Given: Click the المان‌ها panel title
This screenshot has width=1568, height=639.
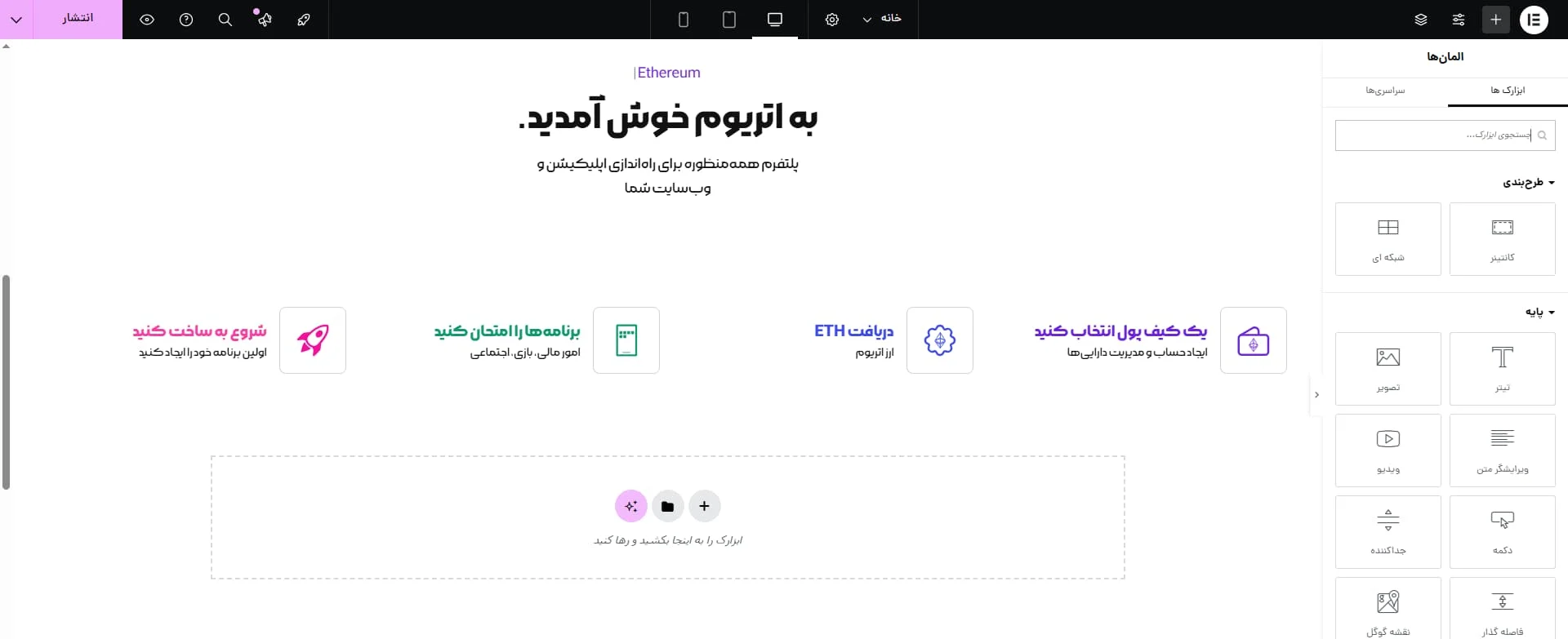Looking at the screenshot, I should [1445, 56].
